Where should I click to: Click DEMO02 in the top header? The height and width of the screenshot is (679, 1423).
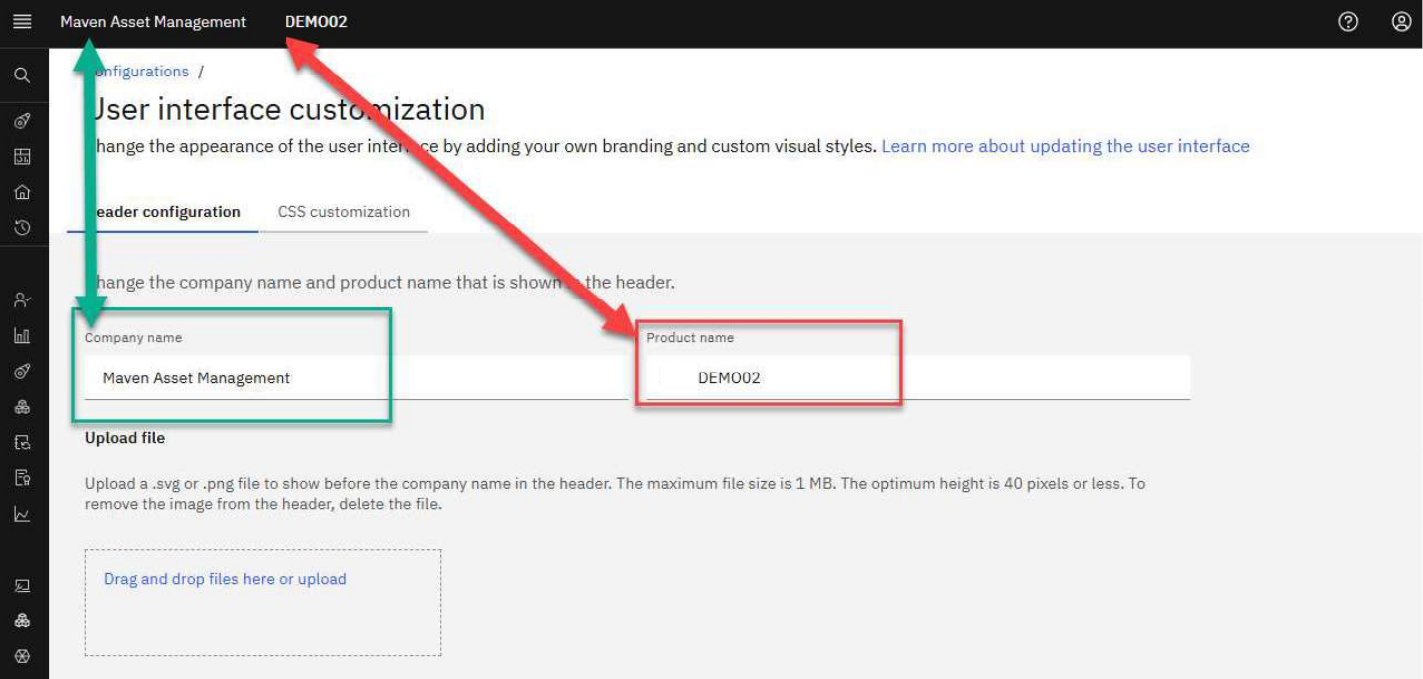[316, 21]
